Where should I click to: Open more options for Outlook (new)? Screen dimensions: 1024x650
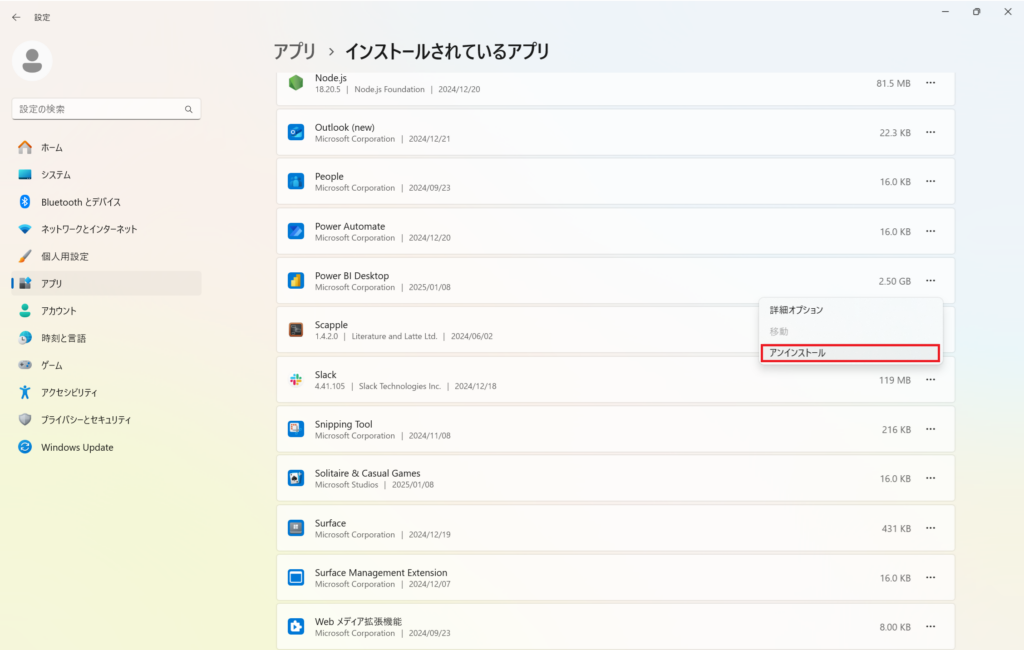(x=931, y=132)
